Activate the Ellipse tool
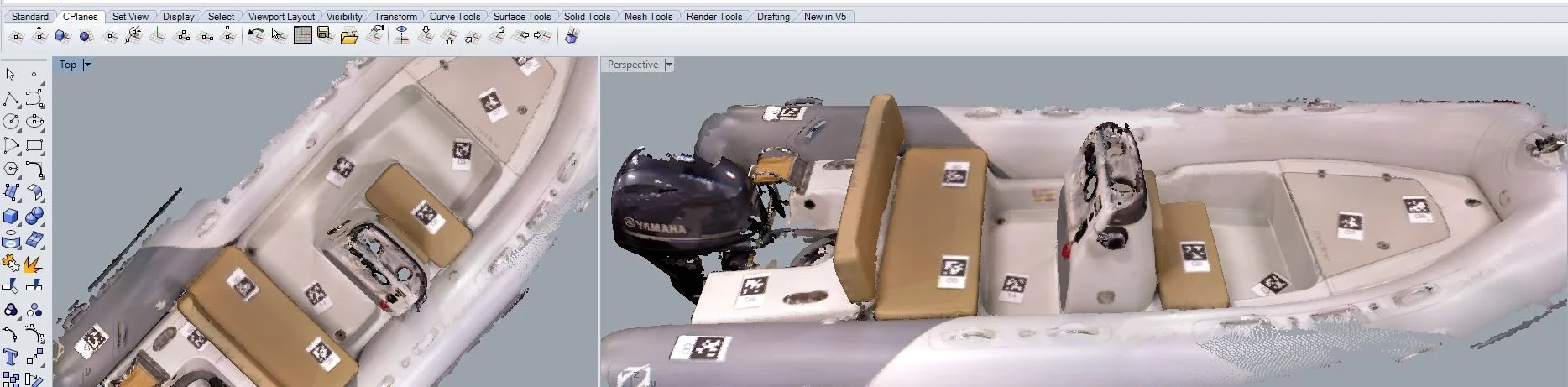The height and width of the screenshot is (387, 1568). [x=34, y=123]
